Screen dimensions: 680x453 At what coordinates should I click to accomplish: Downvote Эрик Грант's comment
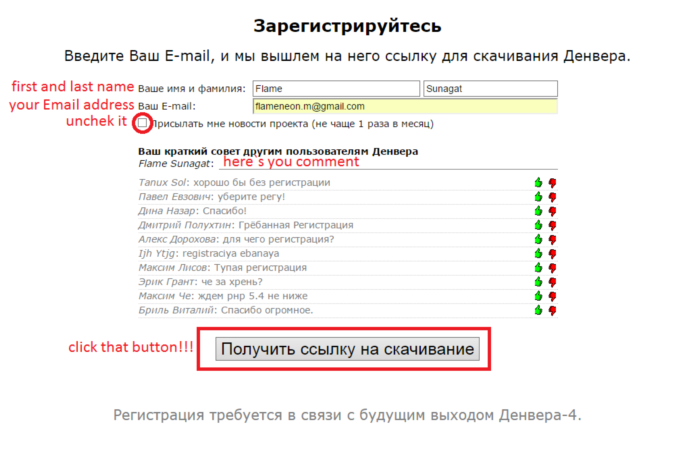pos(552,282)
